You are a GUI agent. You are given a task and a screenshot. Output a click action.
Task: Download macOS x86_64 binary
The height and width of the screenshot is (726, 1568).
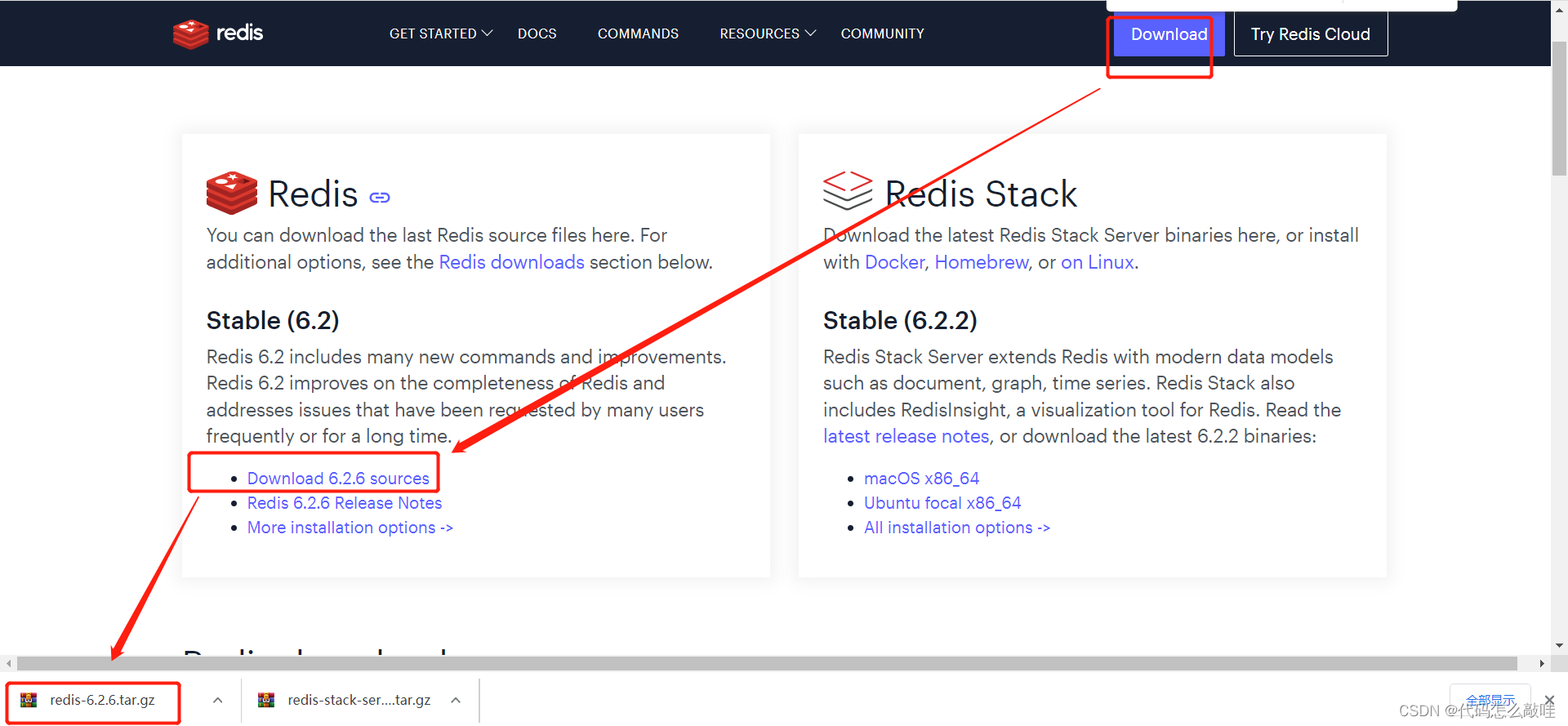921,479
